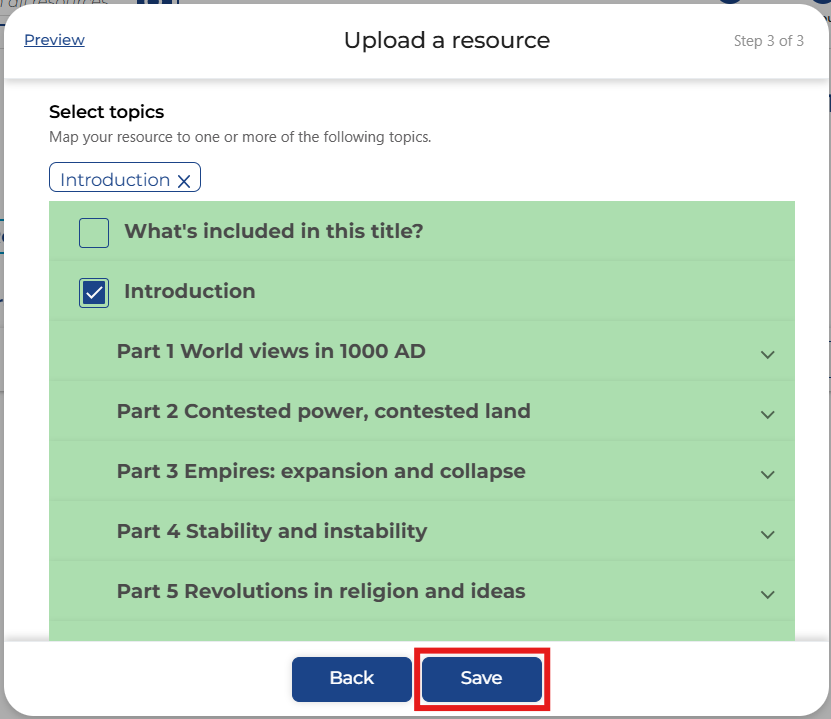831x719 pixels.
Task: Open the Preview link
Action: point(54,40)
